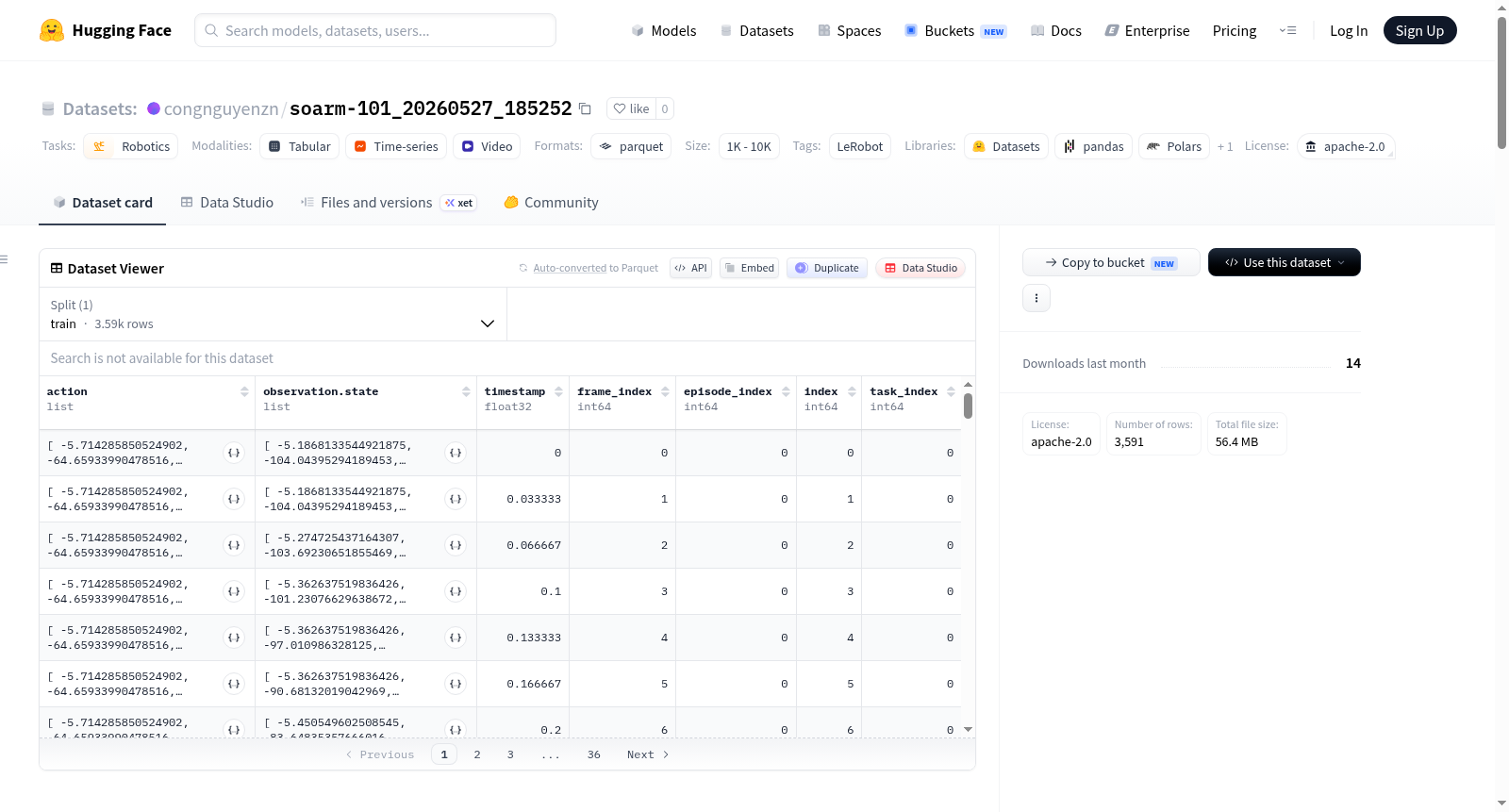Jump to page 36 of the table
The width and height of the screenshot is (1509, 812).
(x=594, y=754)
